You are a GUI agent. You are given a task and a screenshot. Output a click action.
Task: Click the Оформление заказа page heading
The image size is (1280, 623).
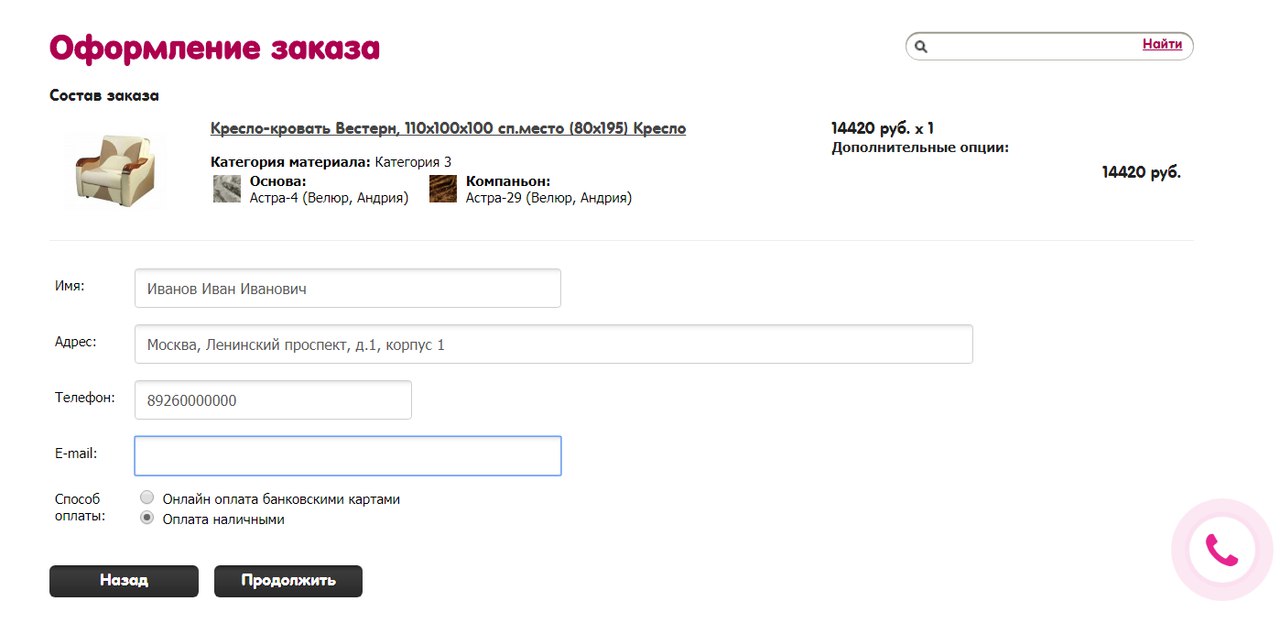click(x=214, y=47)
